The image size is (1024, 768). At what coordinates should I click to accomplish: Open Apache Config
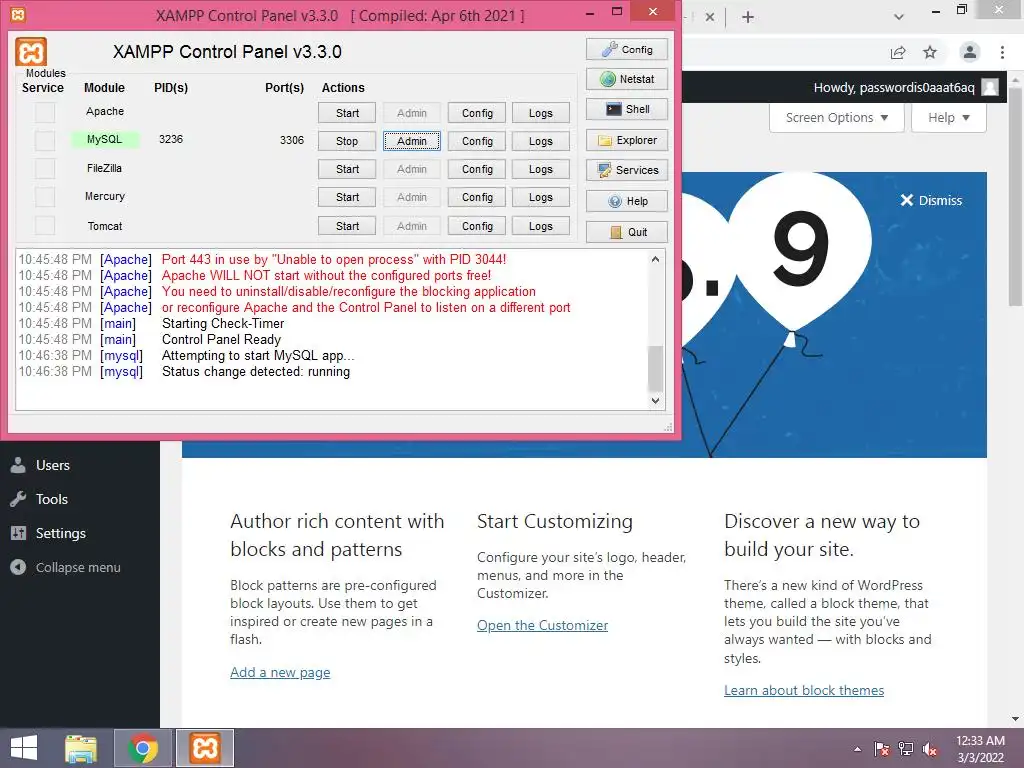477,113
